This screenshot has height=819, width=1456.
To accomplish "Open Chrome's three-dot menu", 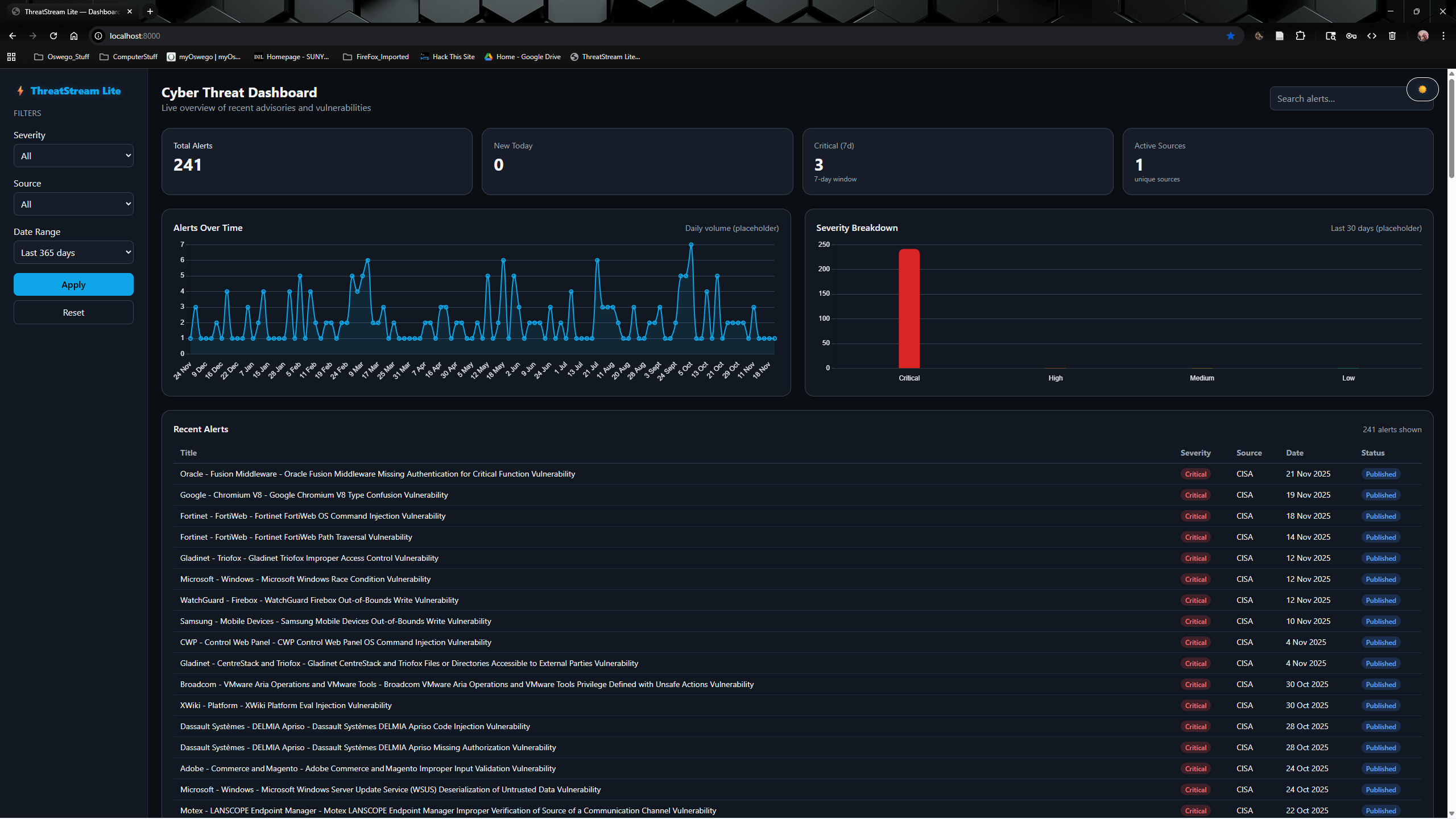I will coord(1443,36).
